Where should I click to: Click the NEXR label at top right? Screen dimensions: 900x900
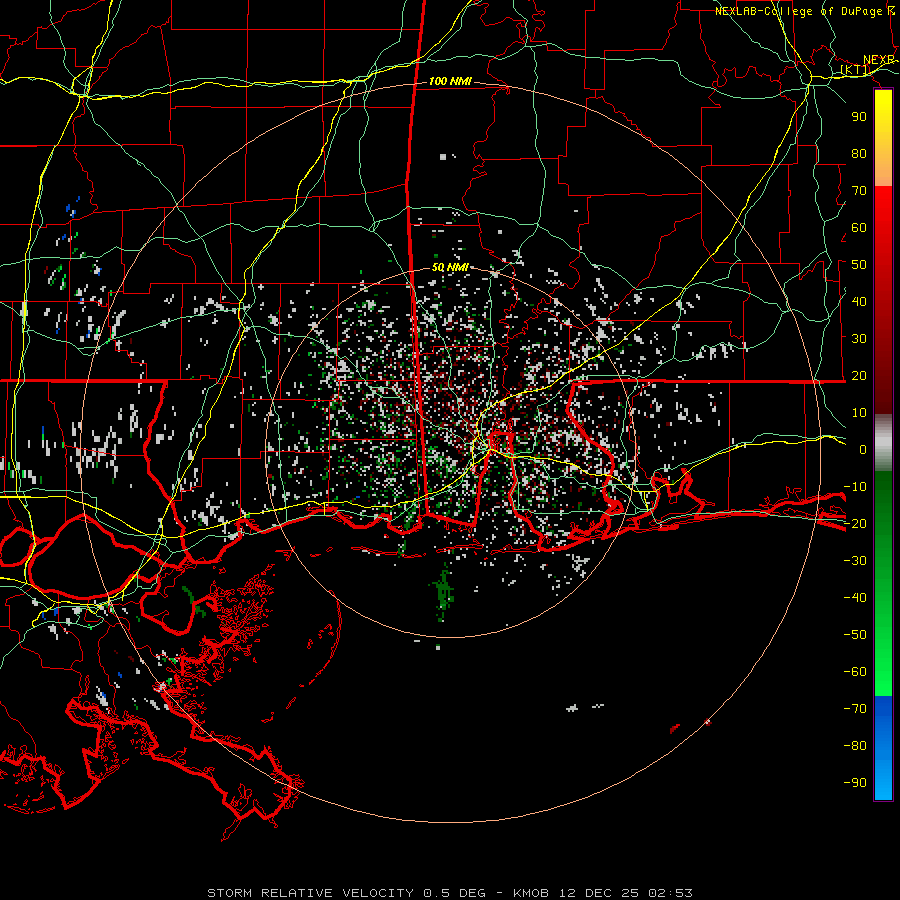tap(878, 60)
